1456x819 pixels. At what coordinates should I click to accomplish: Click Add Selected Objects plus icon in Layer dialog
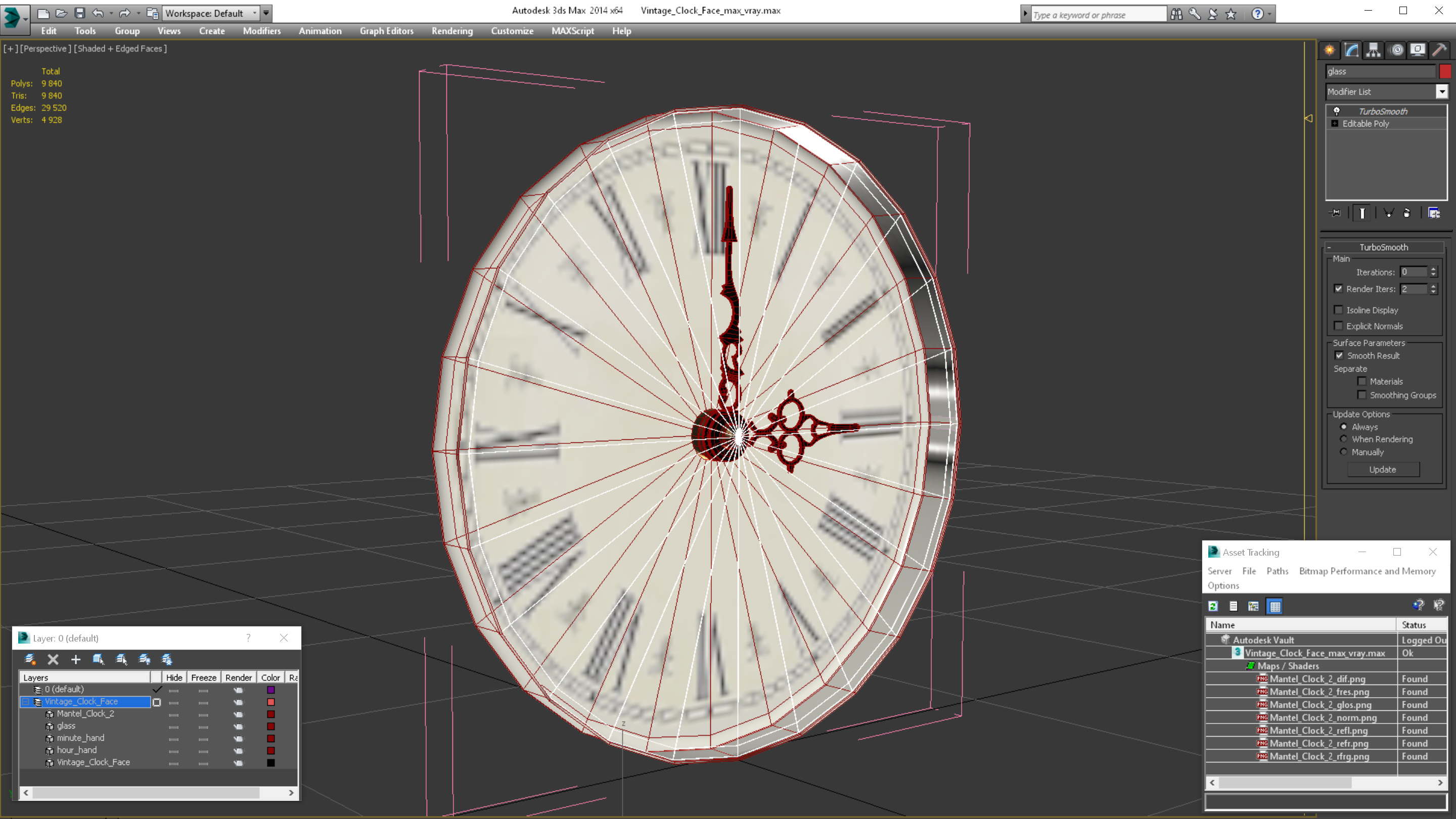pyautogui.click(x=76, y=659)
